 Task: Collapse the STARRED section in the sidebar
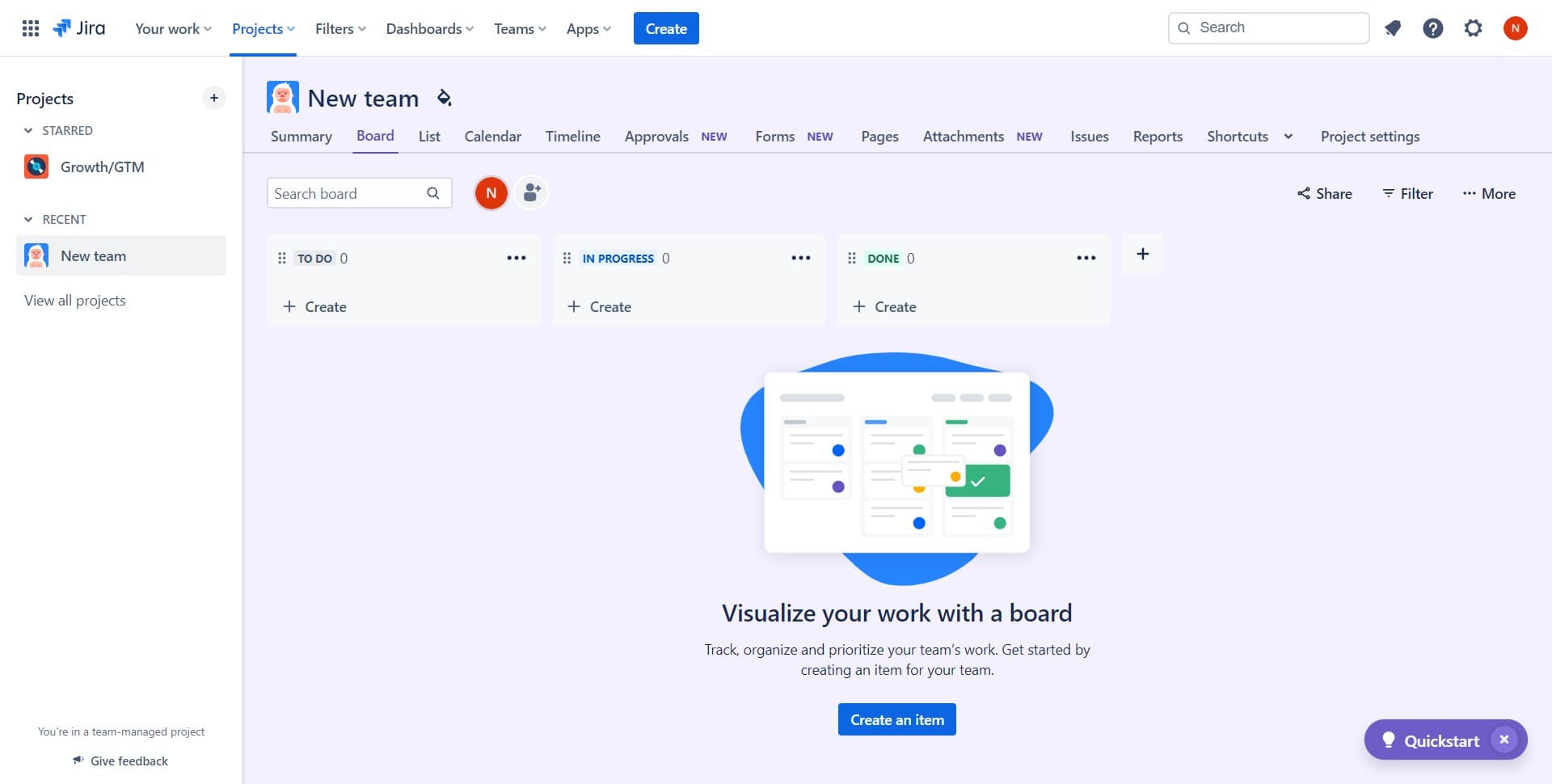point(28,130)
